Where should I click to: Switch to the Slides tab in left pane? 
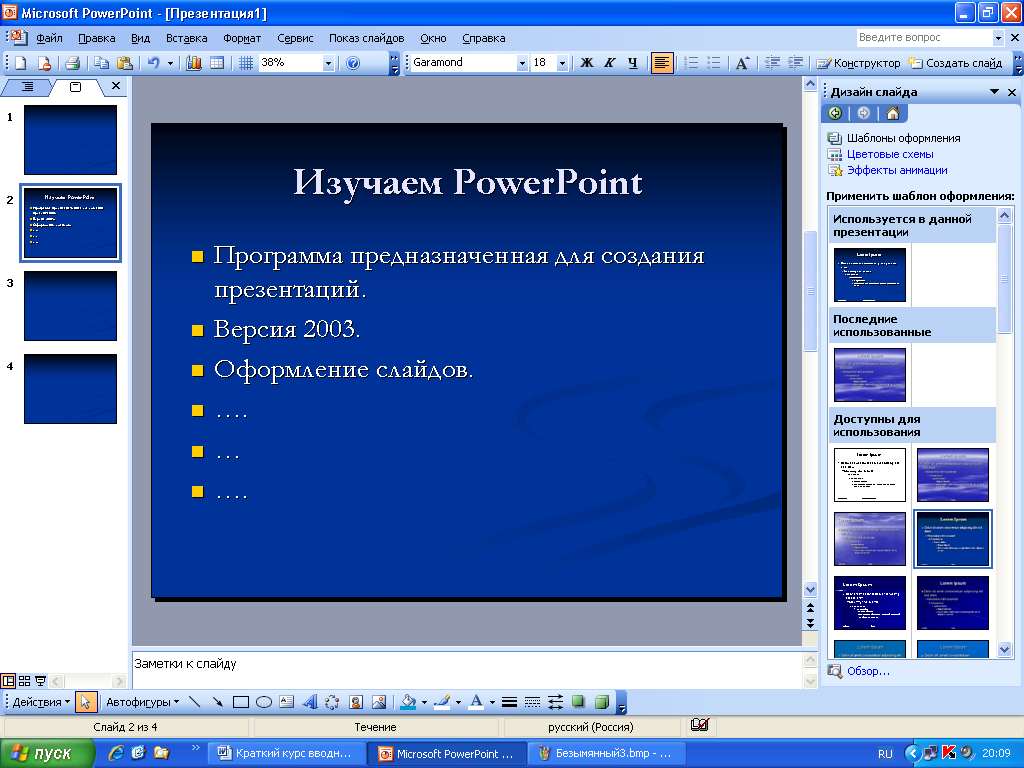point(75,86)
